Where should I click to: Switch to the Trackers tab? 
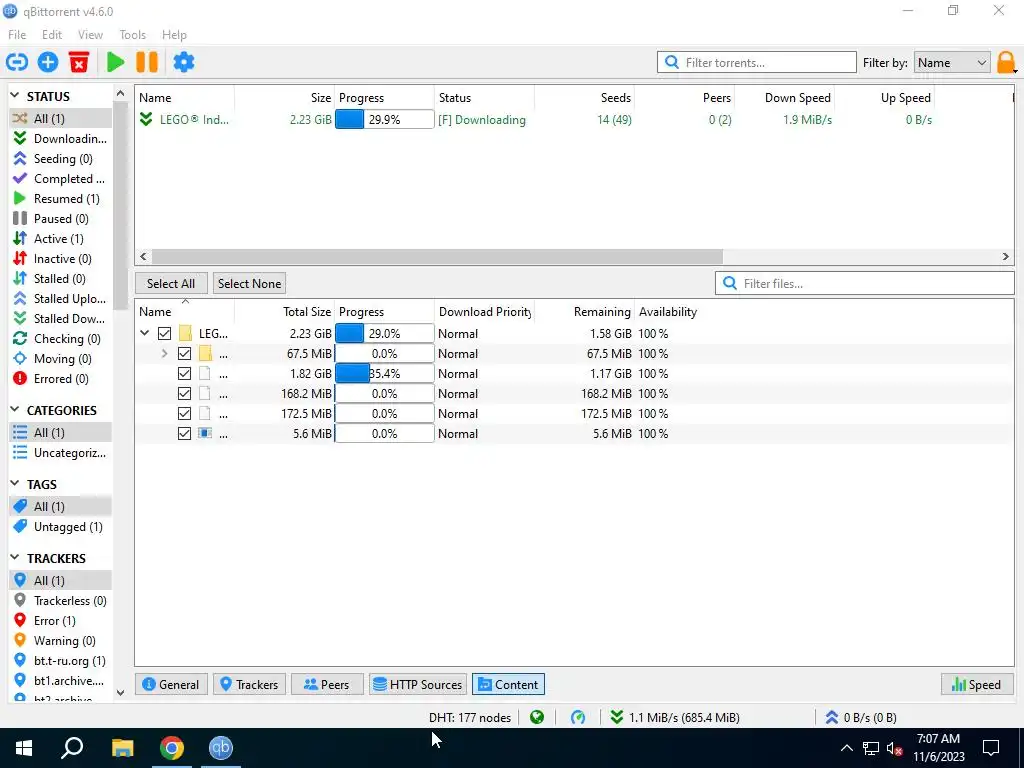pyautogui.click(x=249, y=684)
